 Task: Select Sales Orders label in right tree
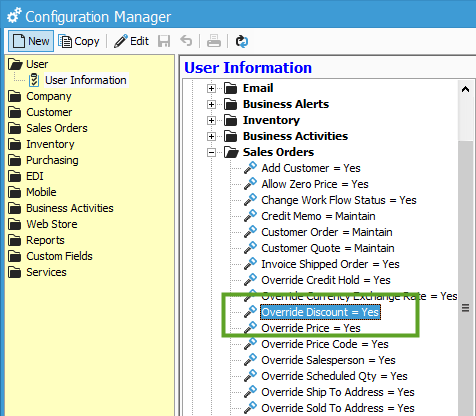coord(278,152)
